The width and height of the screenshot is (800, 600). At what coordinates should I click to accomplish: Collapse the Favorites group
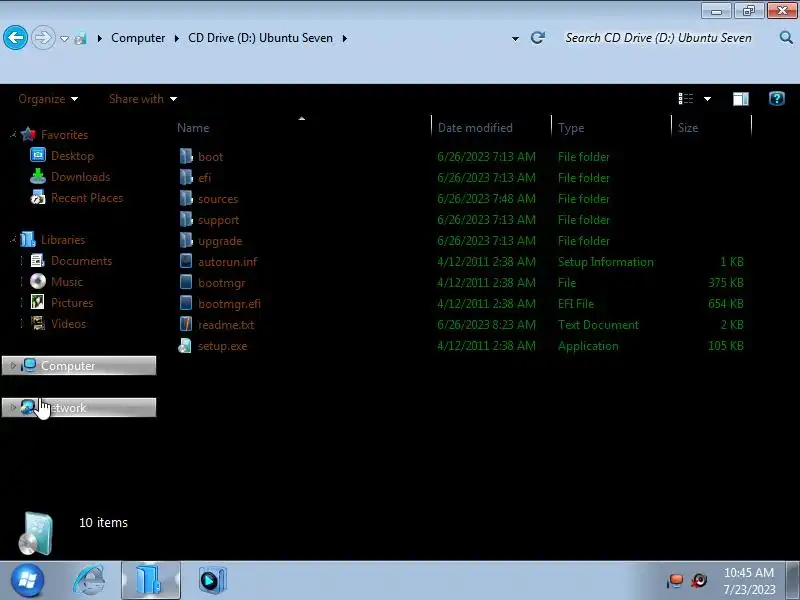pos(13,135)
